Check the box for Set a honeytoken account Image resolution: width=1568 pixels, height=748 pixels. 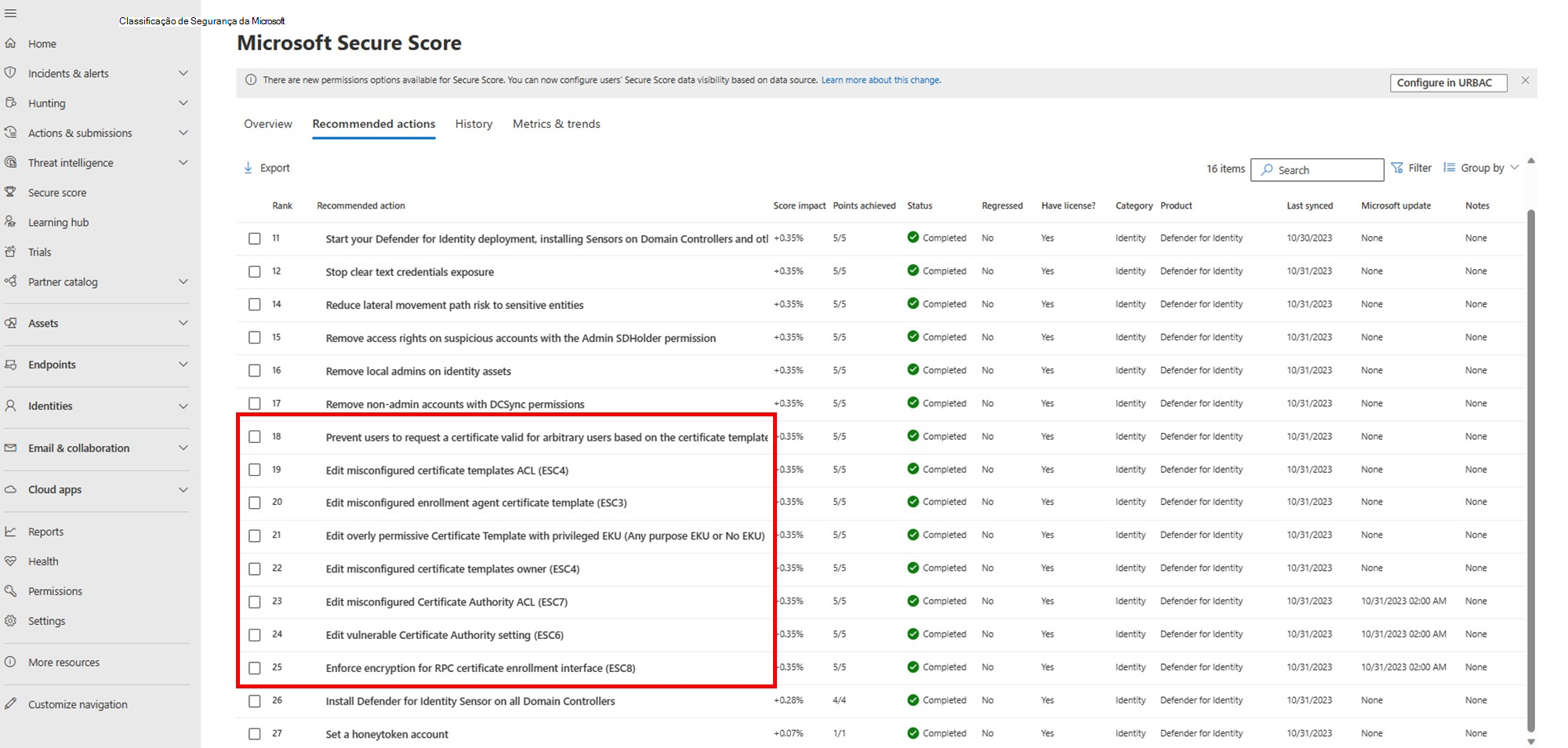[x=255, y=734]
